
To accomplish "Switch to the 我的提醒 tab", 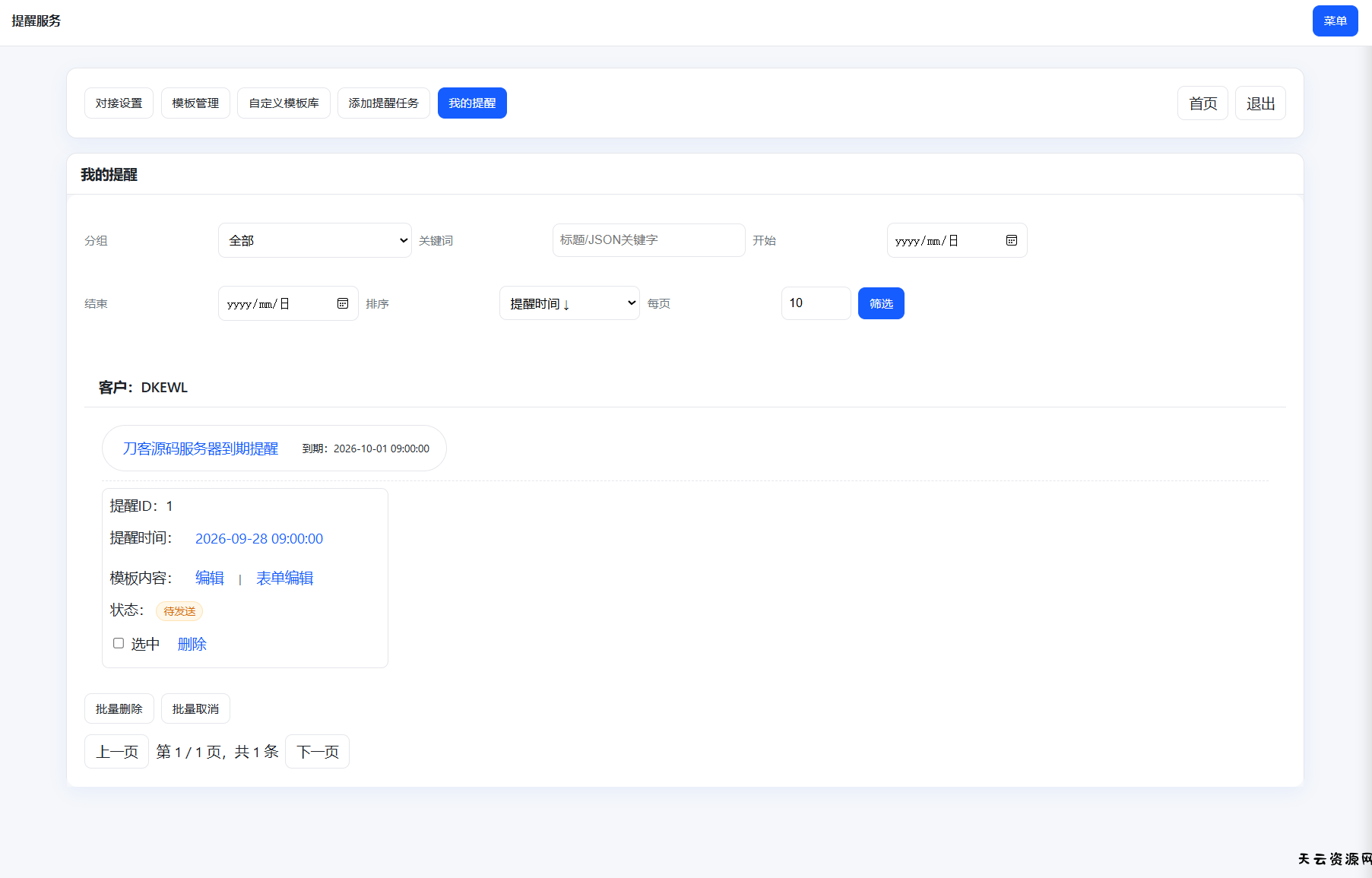I will 471,103.
